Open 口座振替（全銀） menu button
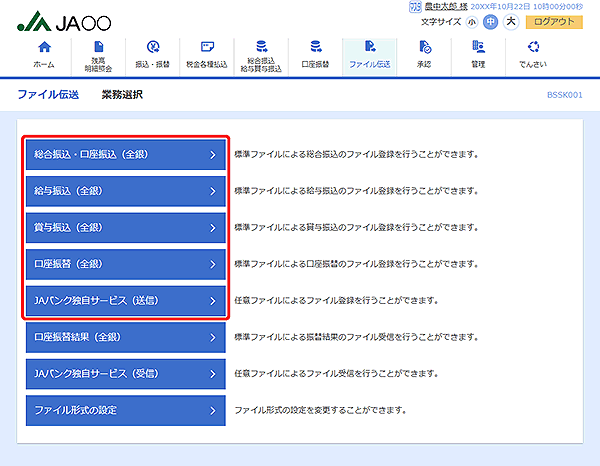This screenshot has width=600, height=466. point(126,264)
